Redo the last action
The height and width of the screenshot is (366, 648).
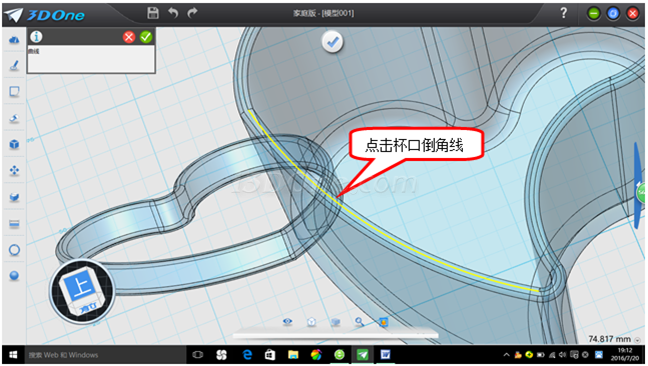[192, 13]
